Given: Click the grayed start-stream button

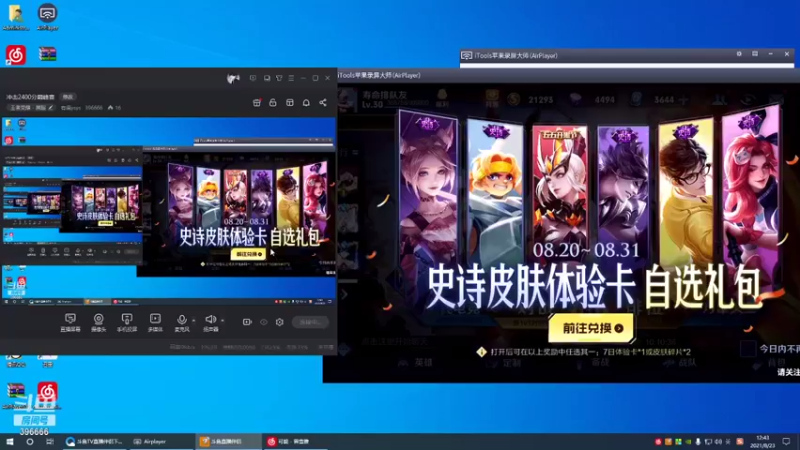Looking at the screenshot, I should pyautogui.click(x=310, y=322).
